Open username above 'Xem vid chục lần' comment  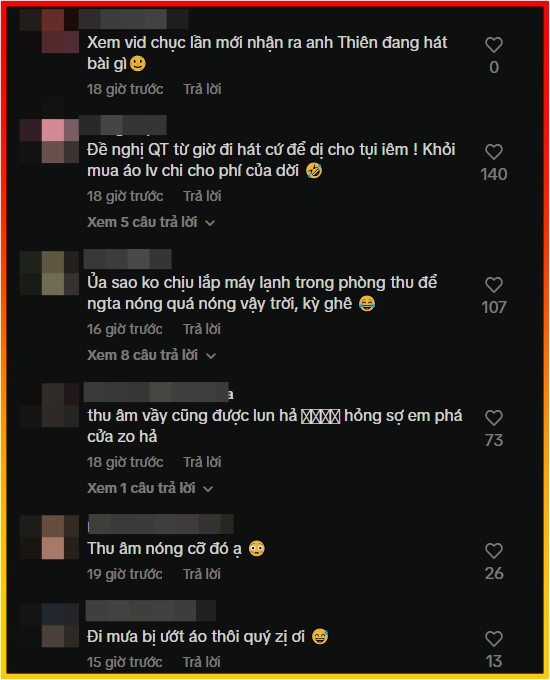(x=134, y=19)
